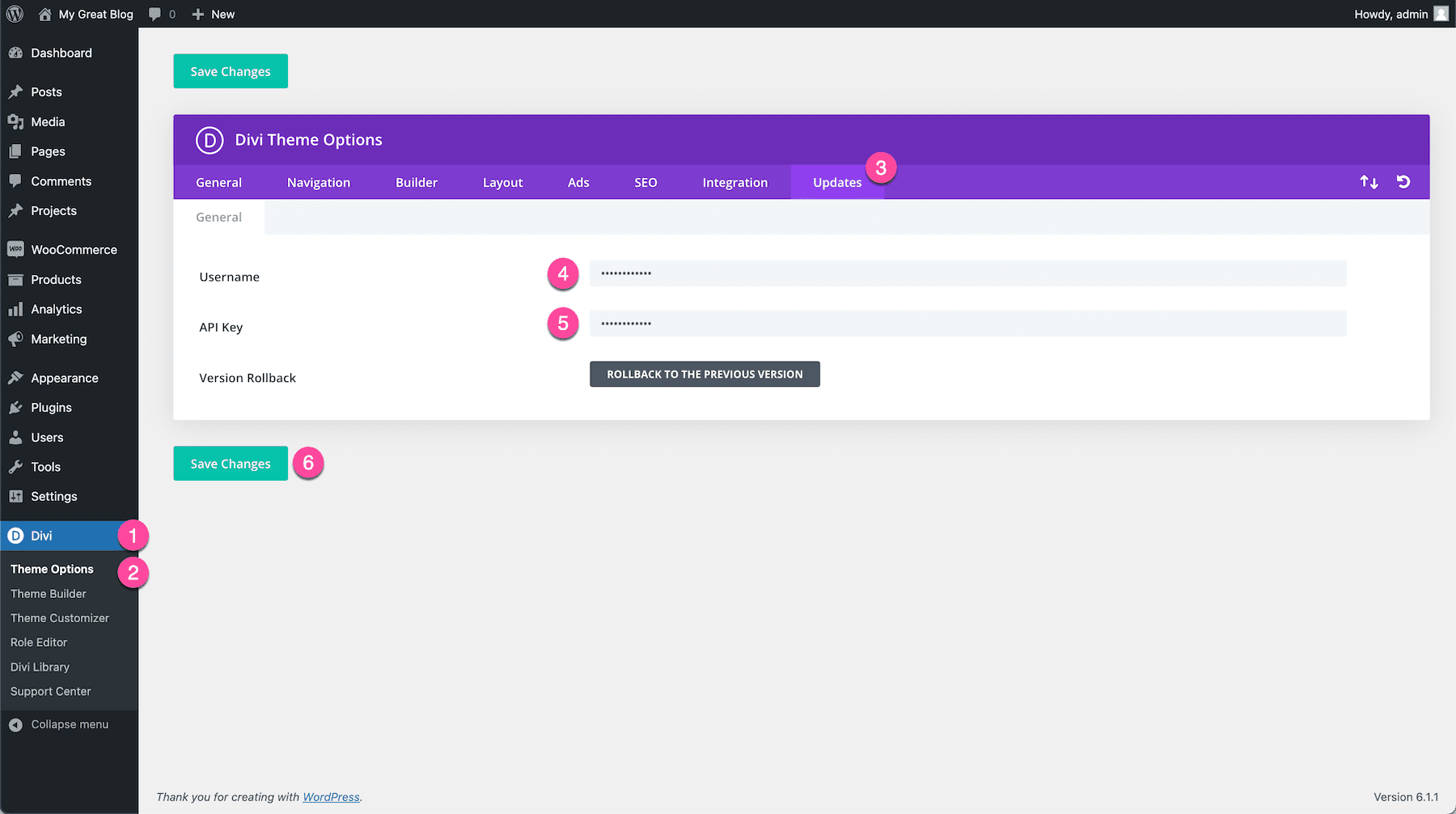
Task: Select the Plugins plug icon
Action: tap(16, 407)
